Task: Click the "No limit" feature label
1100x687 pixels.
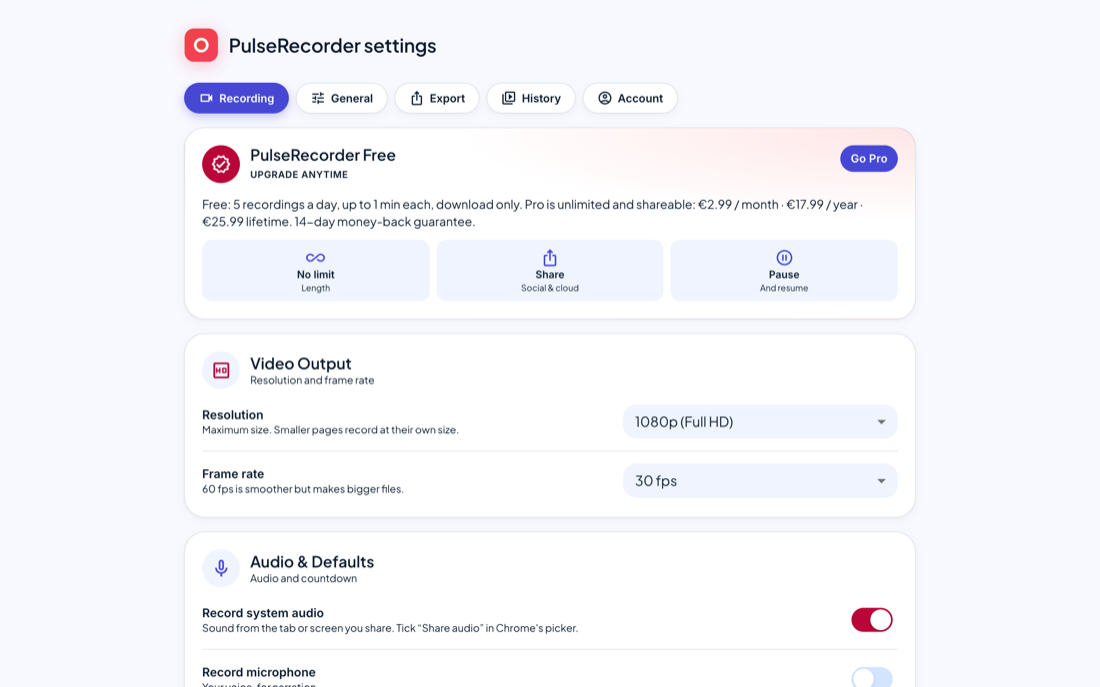Action: 316,274
